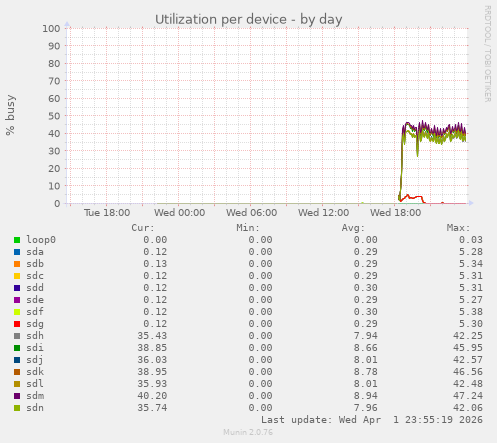Click sdk max value 46.56
The height and width of the screenshot is (443, 497).
click(x=468, y=372)
